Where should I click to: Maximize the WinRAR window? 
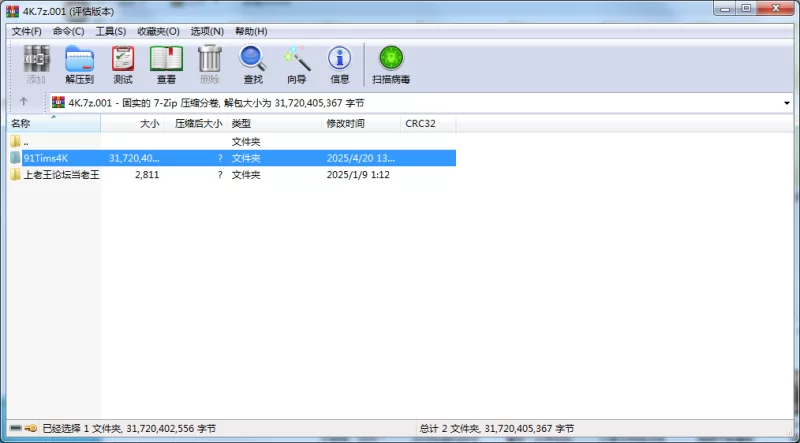click(x=746, y=8)
